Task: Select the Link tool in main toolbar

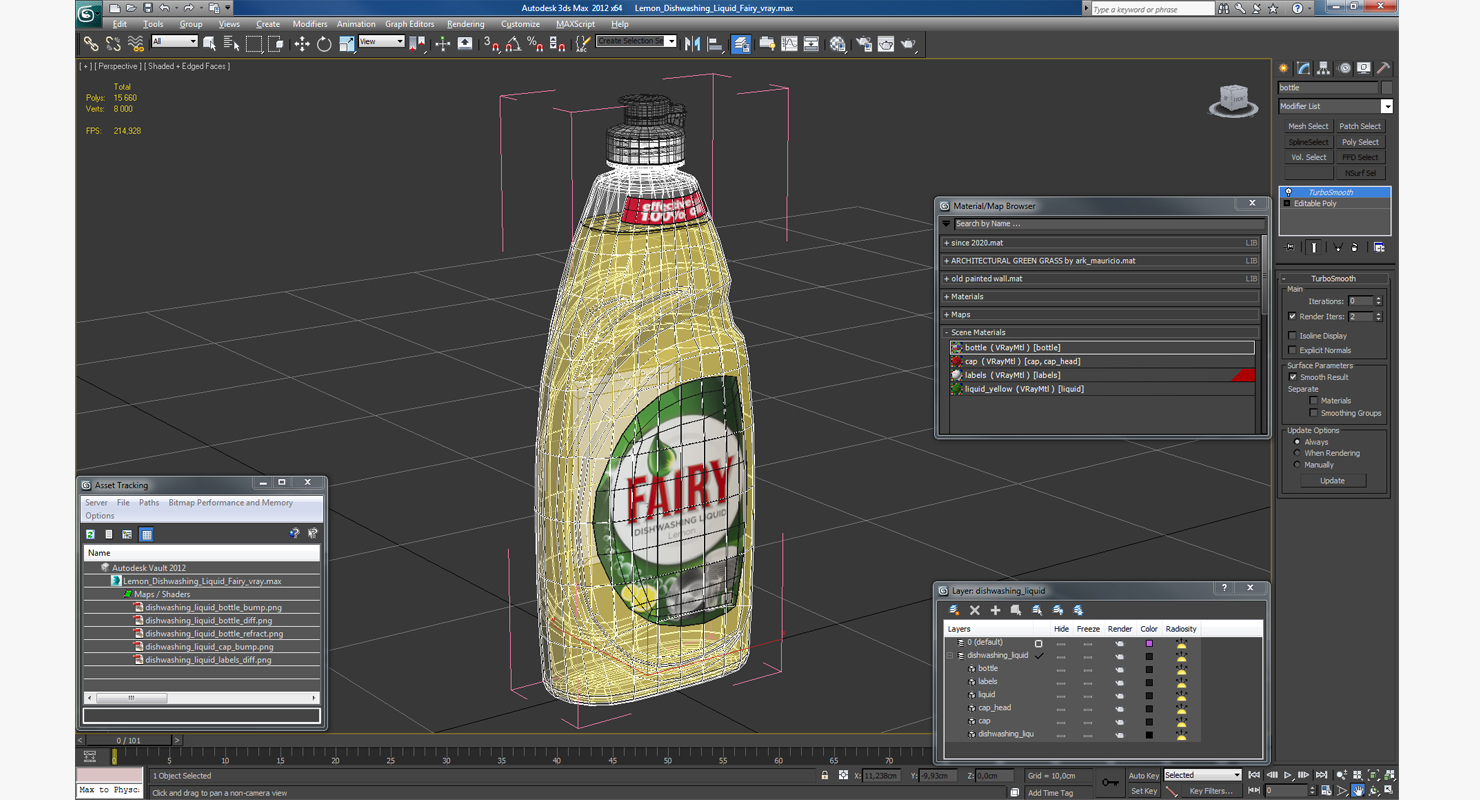Action: (x=91, y=44)
